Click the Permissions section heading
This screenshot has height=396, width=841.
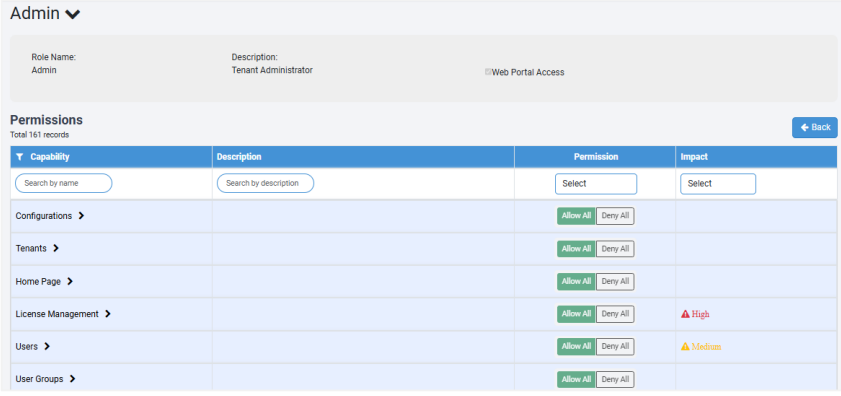47,120
